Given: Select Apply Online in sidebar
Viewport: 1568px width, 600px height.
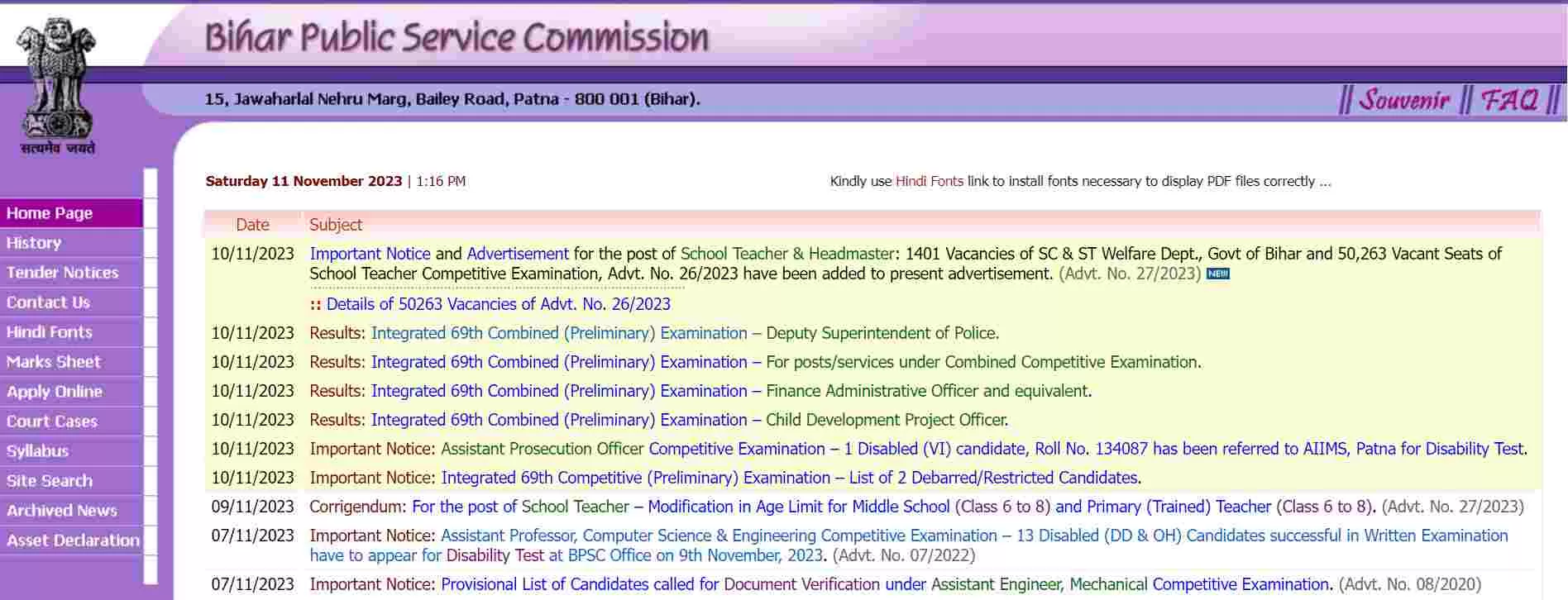Looking at the screenshot, I should (71, 392).
